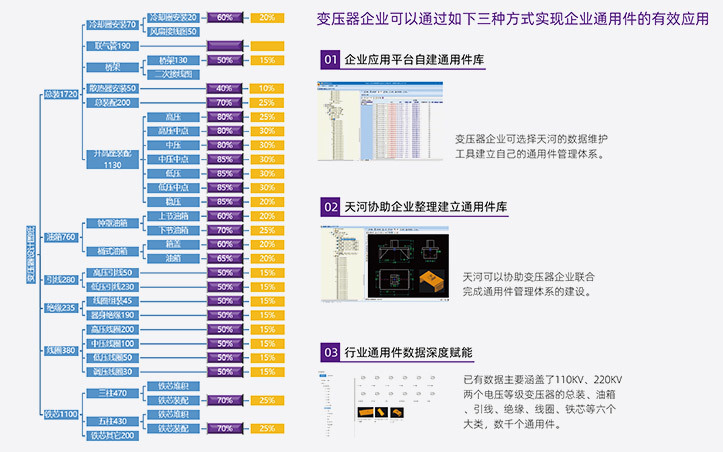
Task: Select the 桶式油箱 node
Action: (x=113, y=251)
